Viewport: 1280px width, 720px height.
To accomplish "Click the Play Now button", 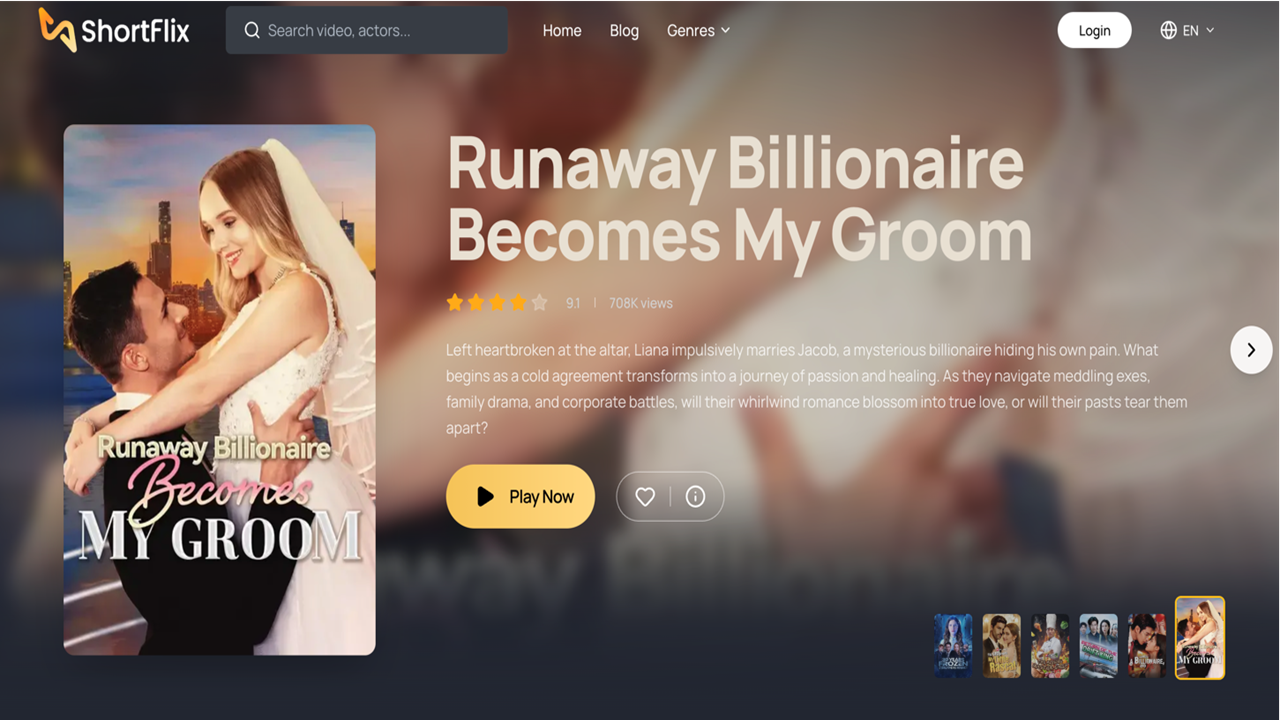I will pos(520,496).
